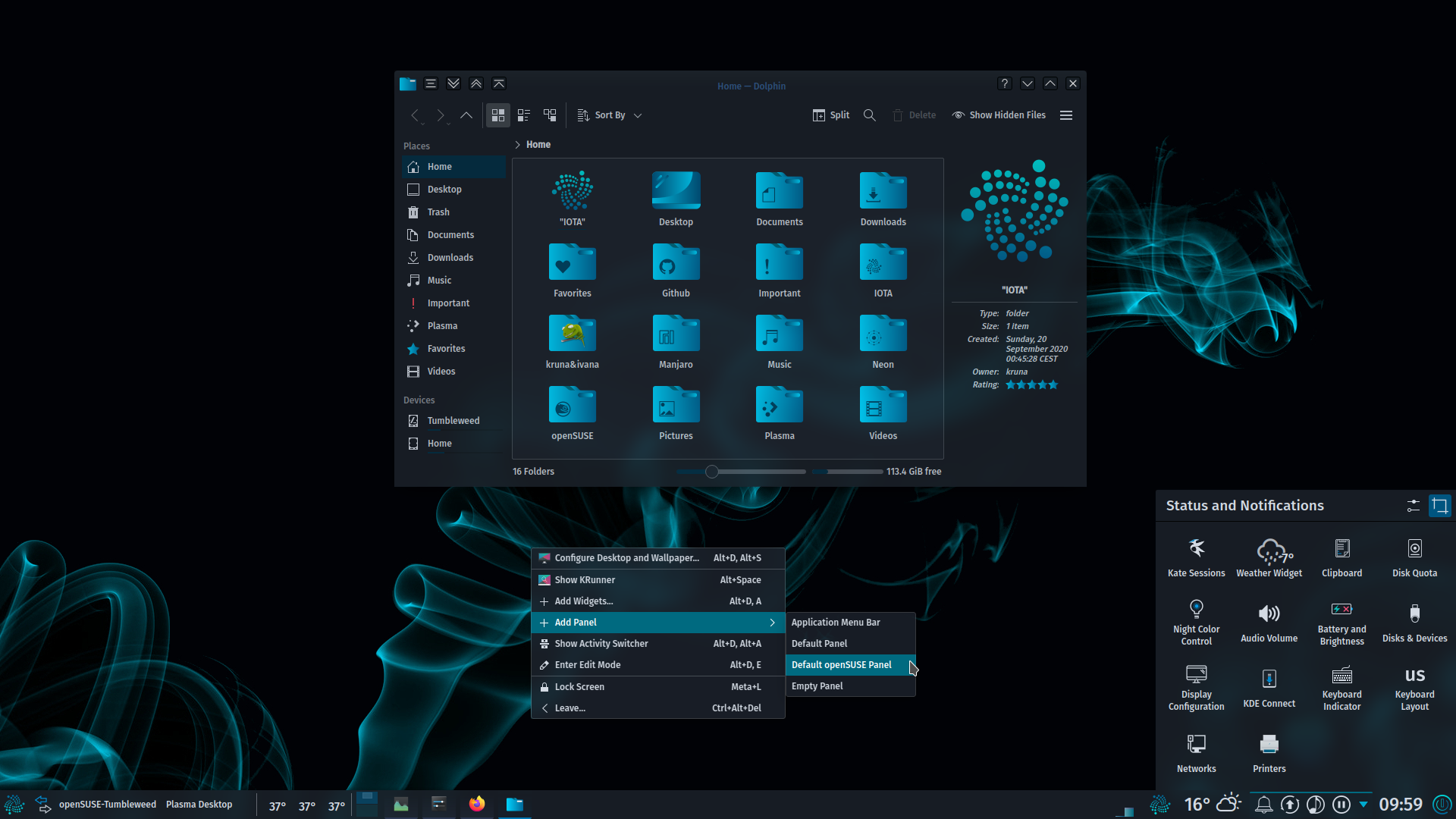Toggle pin on Status and Notifications popup
This screenshot has width=1456, height=819.
click(x=1440, y=506)
